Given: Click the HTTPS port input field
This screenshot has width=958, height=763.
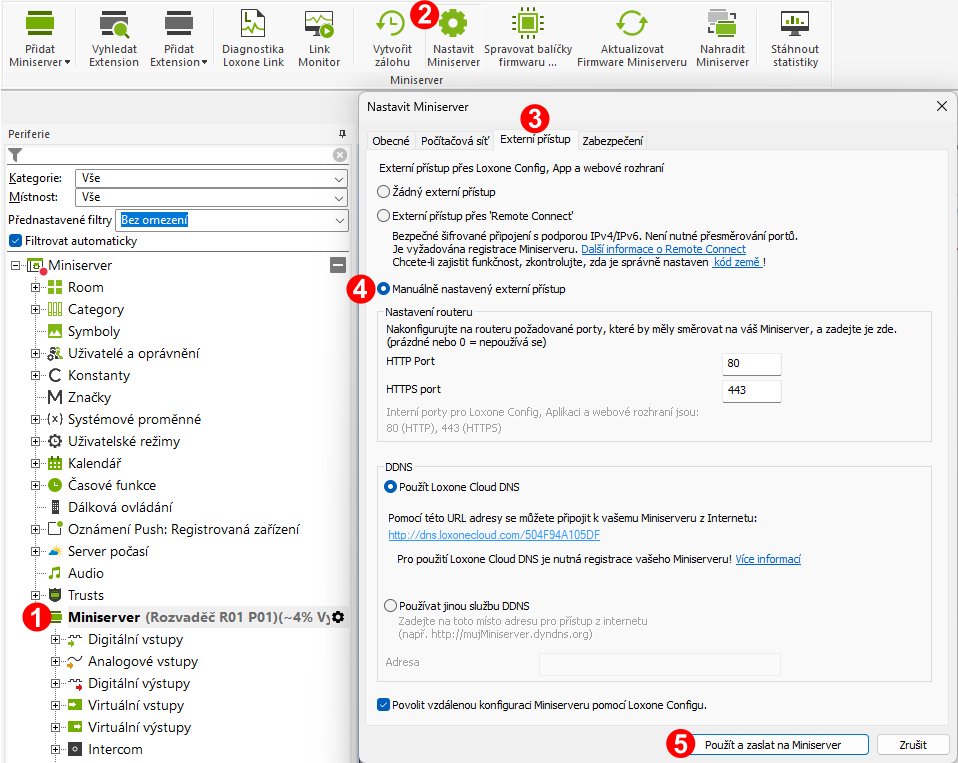Looking at the screenshot, I should pyautogui.click(x=751, y=390).
